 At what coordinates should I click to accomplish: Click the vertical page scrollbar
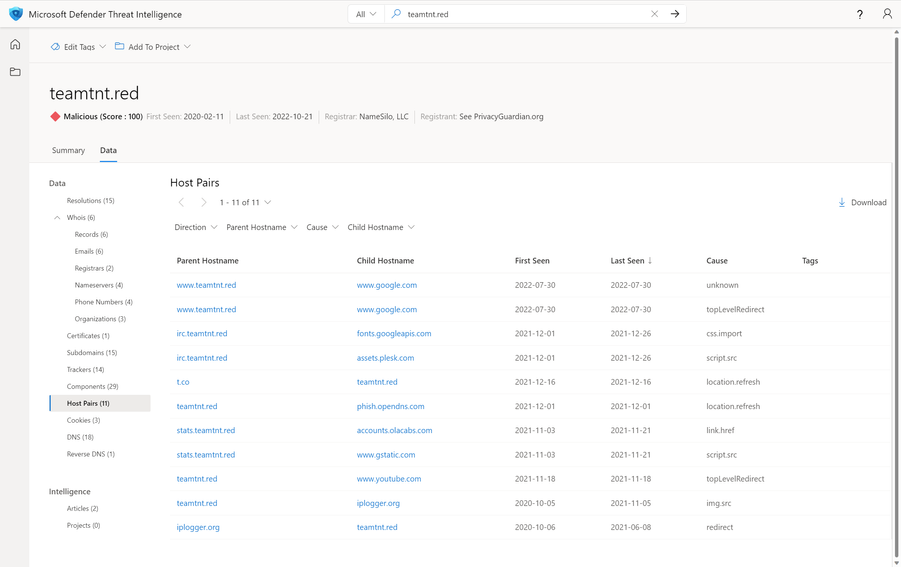coord(896,298)
